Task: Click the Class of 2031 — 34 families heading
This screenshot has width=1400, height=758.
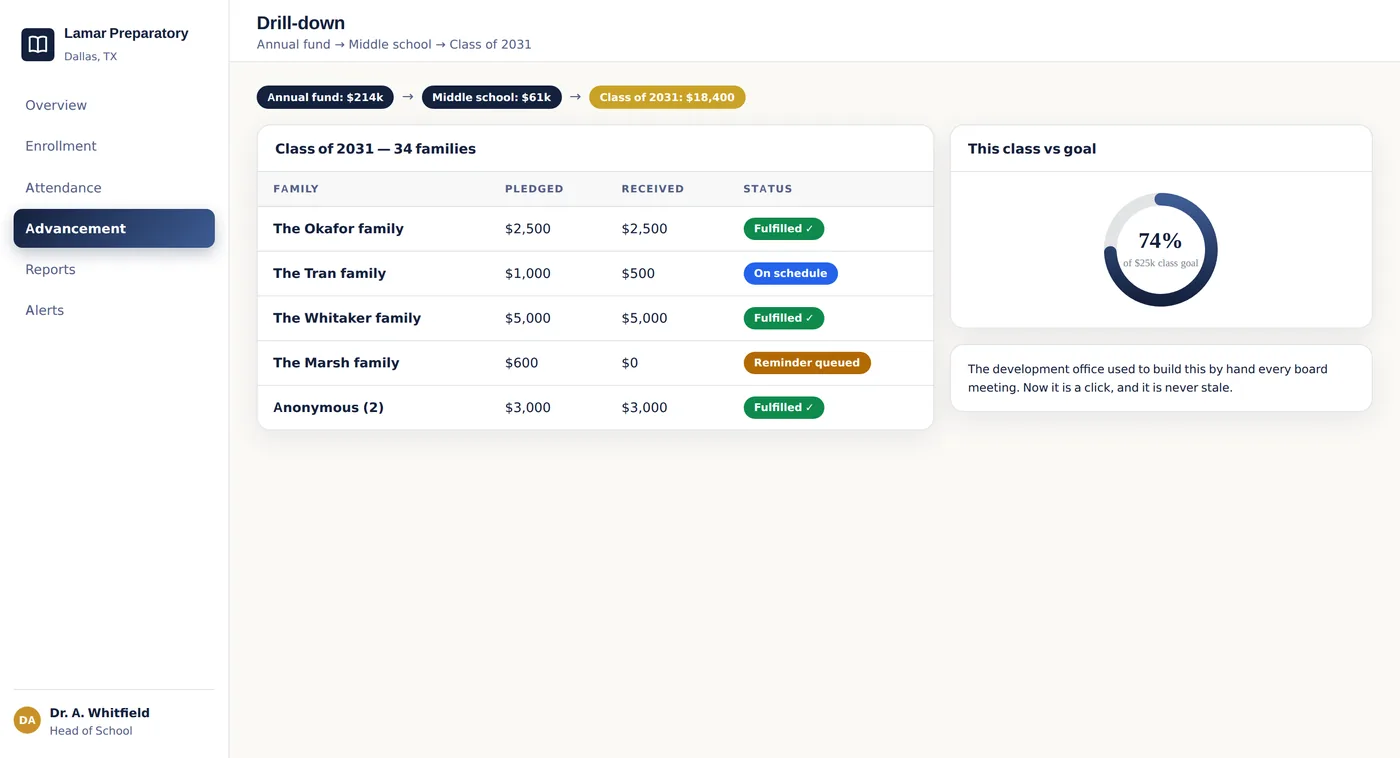Action: point(375,149)
